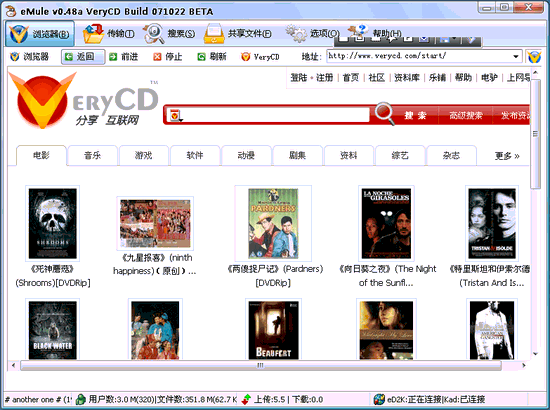Open Options (选项) gear toolbar button
The height and width of the screenshot is (410, 550).
pos(312,34)
